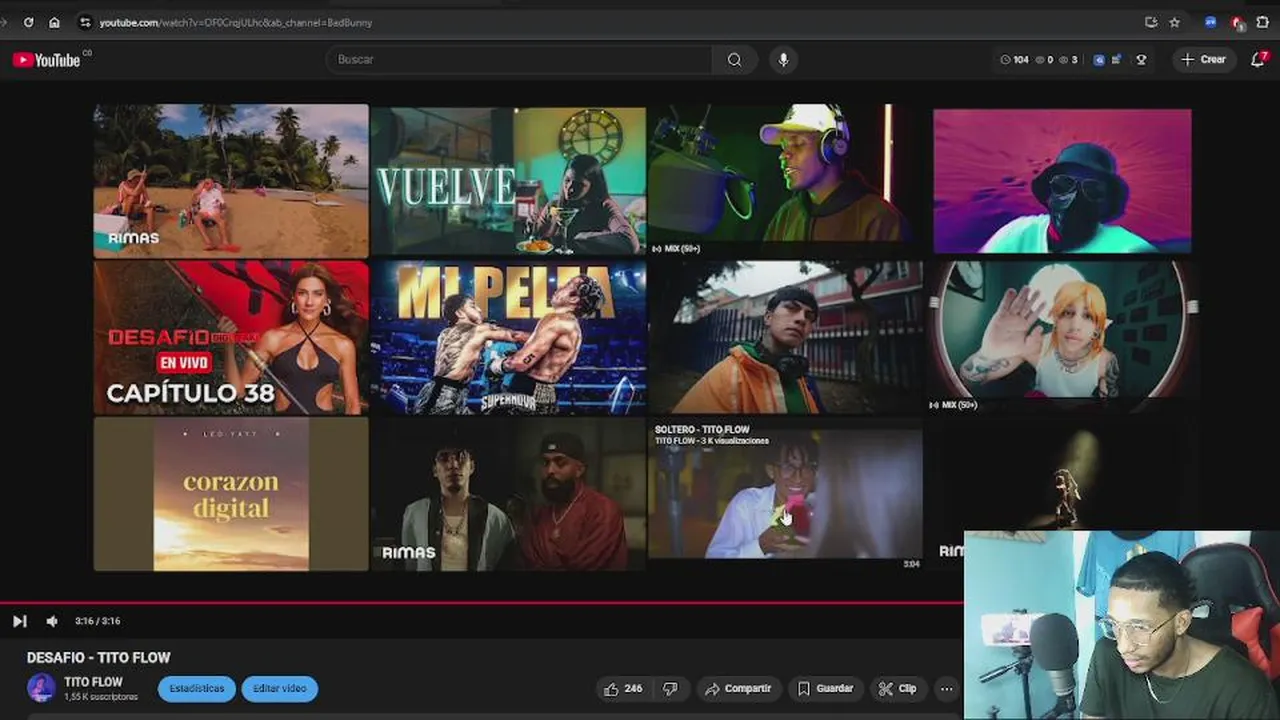Start voice search with the microphone icon

pos(783,60)
